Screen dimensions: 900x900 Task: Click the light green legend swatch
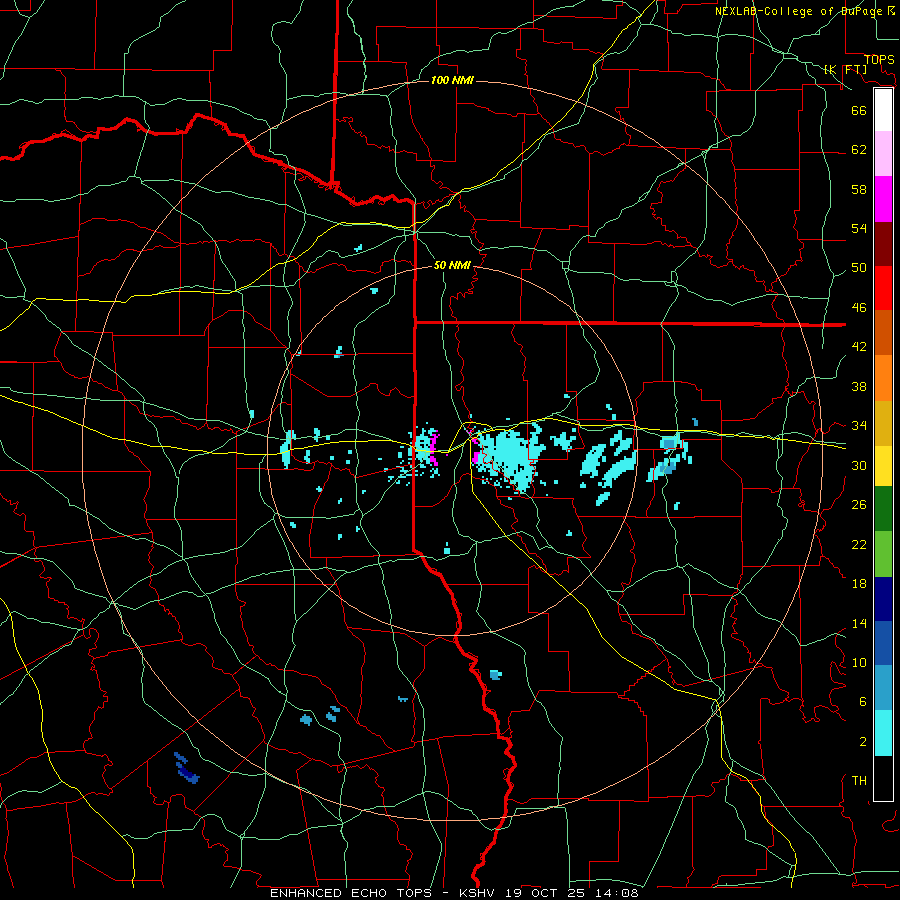(883, 554)
